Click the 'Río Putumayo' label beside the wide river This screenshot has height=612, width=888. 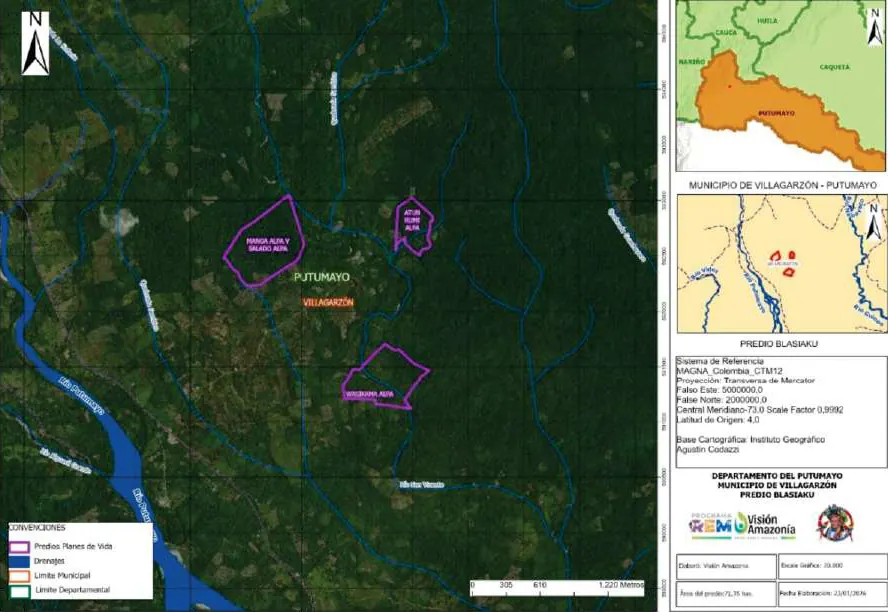point(82,395)
